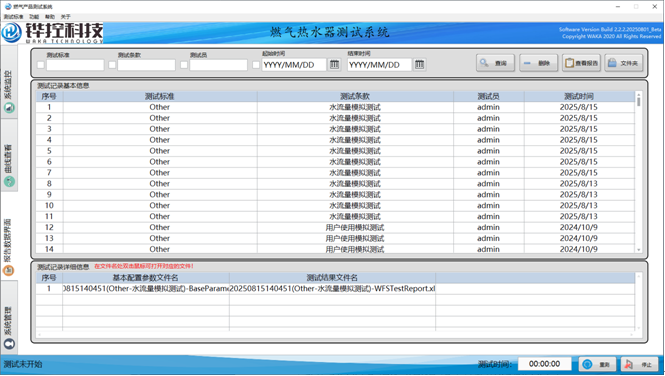Sort records by the 序号 column header

(x=49, y=96)
